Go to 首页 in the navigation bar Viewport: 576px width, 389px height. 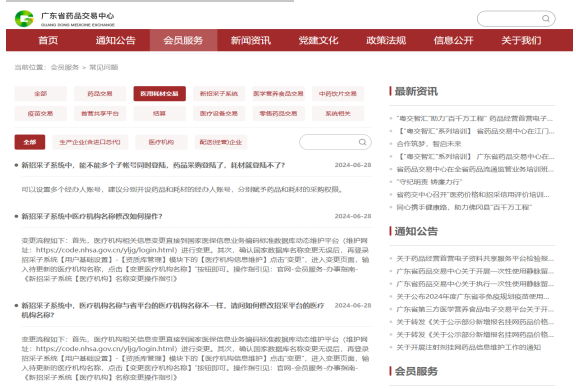(48, 40)
